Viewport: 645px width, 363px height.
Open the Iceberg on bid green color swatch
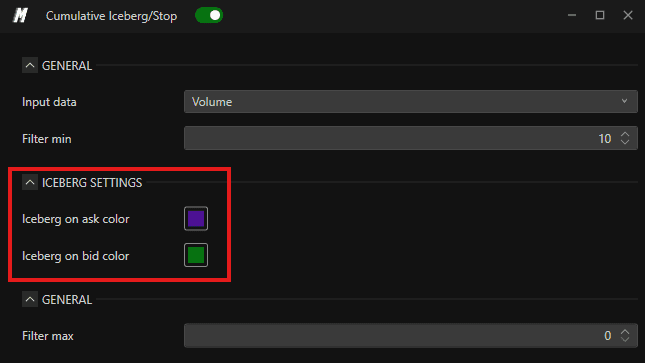tap(196, 255)
